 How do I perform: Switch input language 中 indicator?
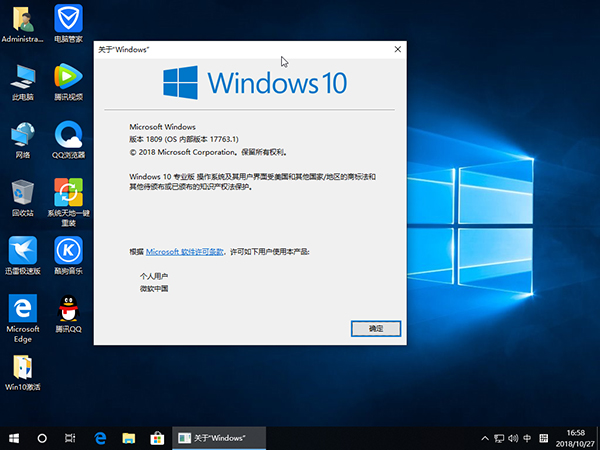pyautogui.click(x=527, y=439)
